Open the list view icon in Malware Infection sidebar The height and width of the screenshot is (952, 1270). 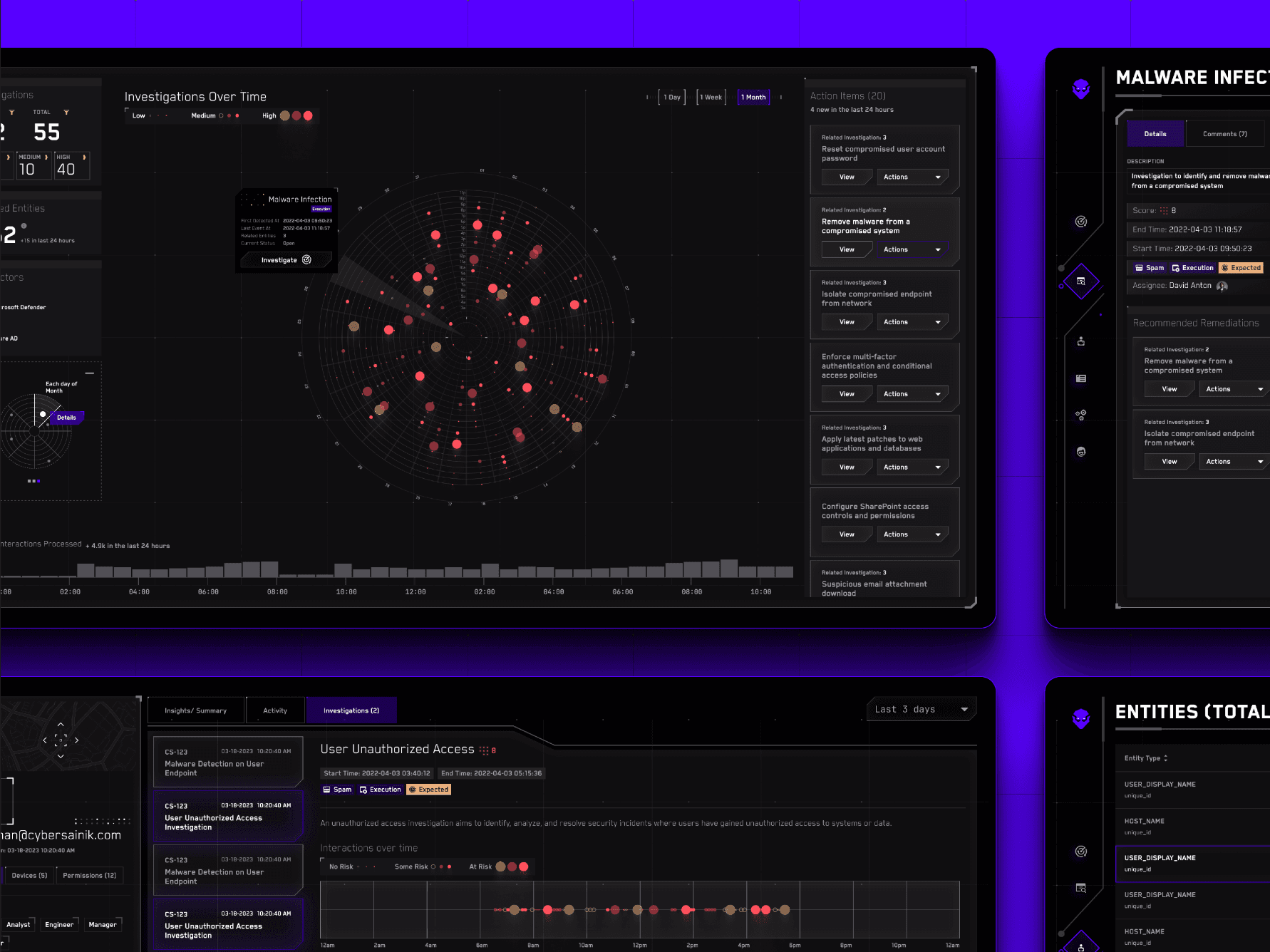pyautogui.click(x=1080, y=378)
